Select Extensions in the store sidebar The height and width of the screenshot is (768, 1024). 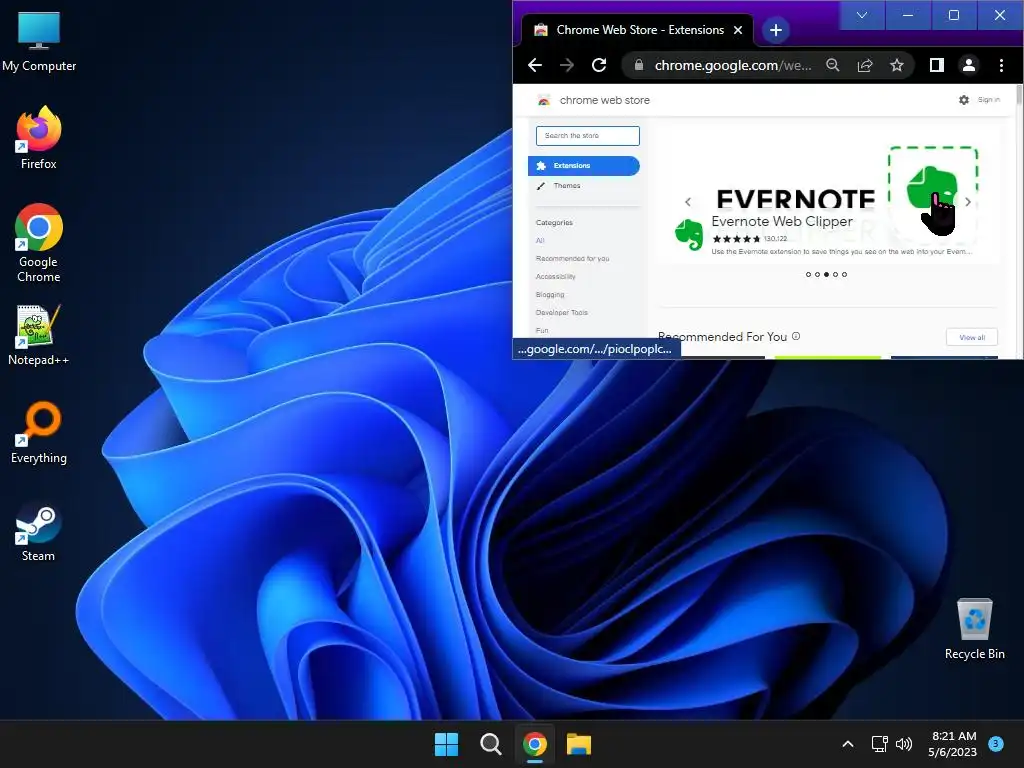583,166
